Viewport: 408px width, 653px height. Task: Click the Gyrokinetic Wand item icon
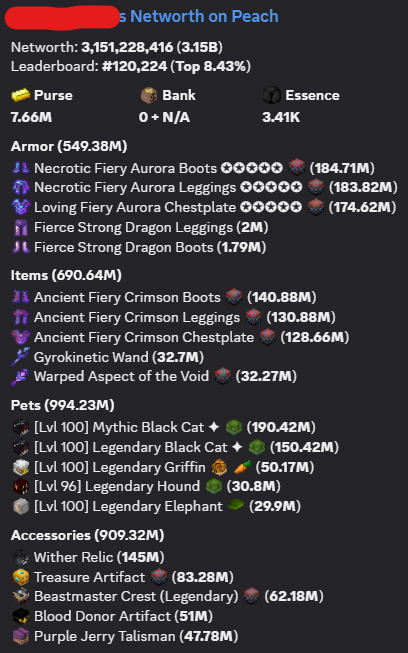pyautogui.click(x=20, y=357)
